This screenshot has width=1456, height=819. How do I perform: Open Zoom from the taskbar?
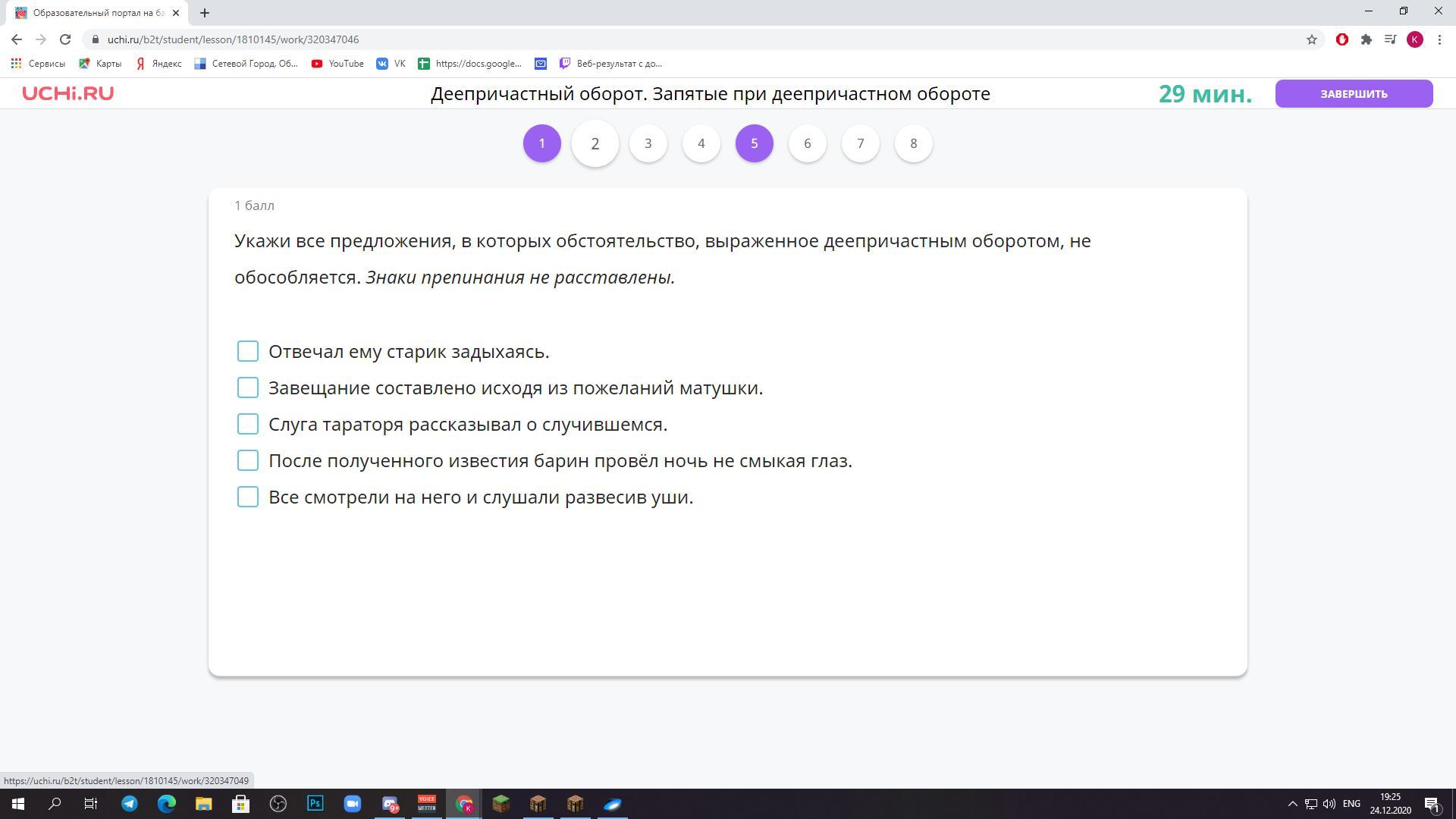pos(352,804)
